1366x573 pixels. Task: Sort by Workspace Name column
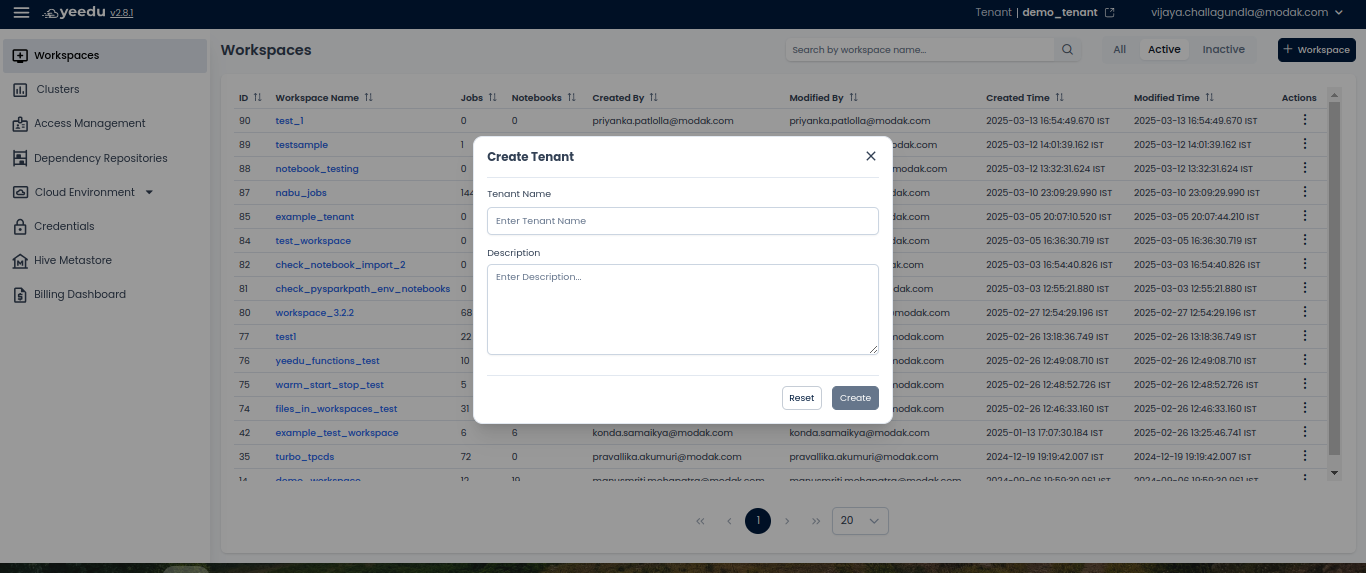368,98
